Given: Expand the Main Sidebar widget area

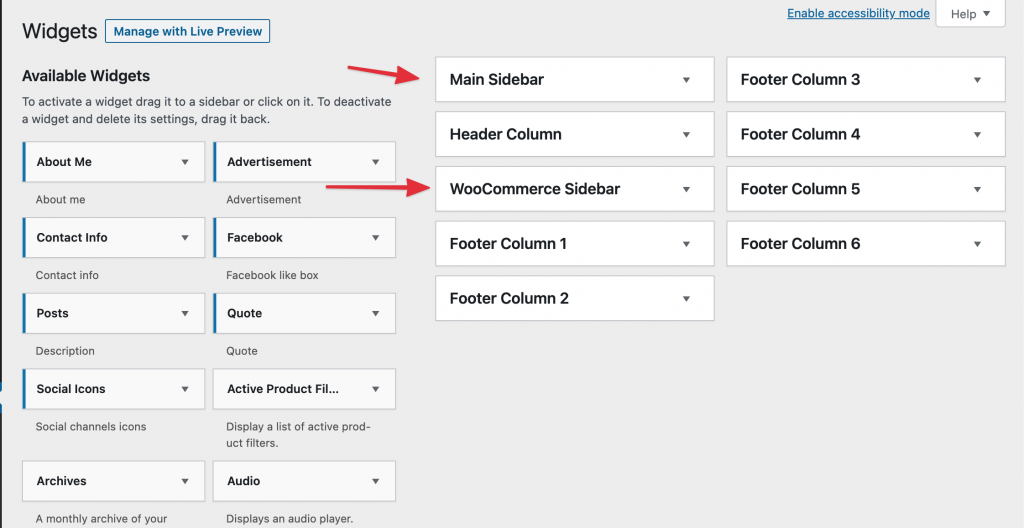Looking at the screenshot, I should (x=575, y=80).
